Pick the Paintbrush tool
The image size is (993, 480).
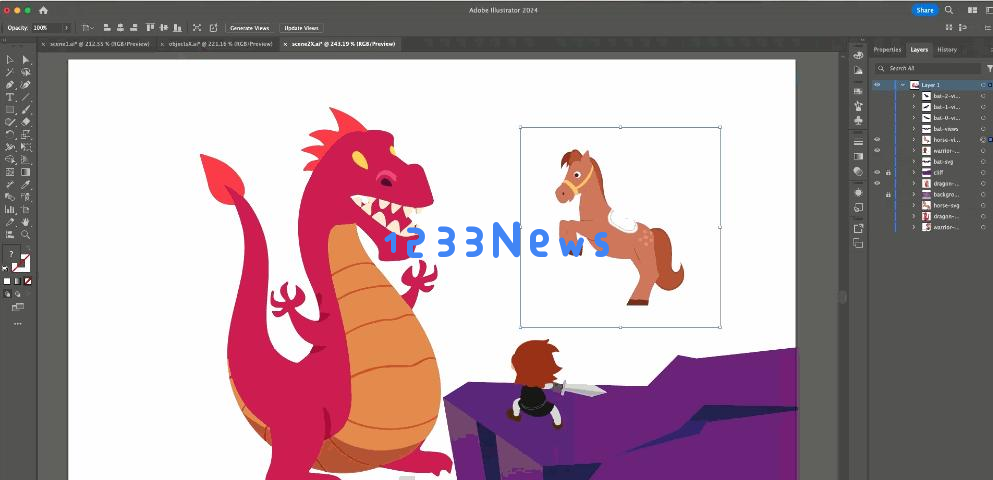pos(26,110)
